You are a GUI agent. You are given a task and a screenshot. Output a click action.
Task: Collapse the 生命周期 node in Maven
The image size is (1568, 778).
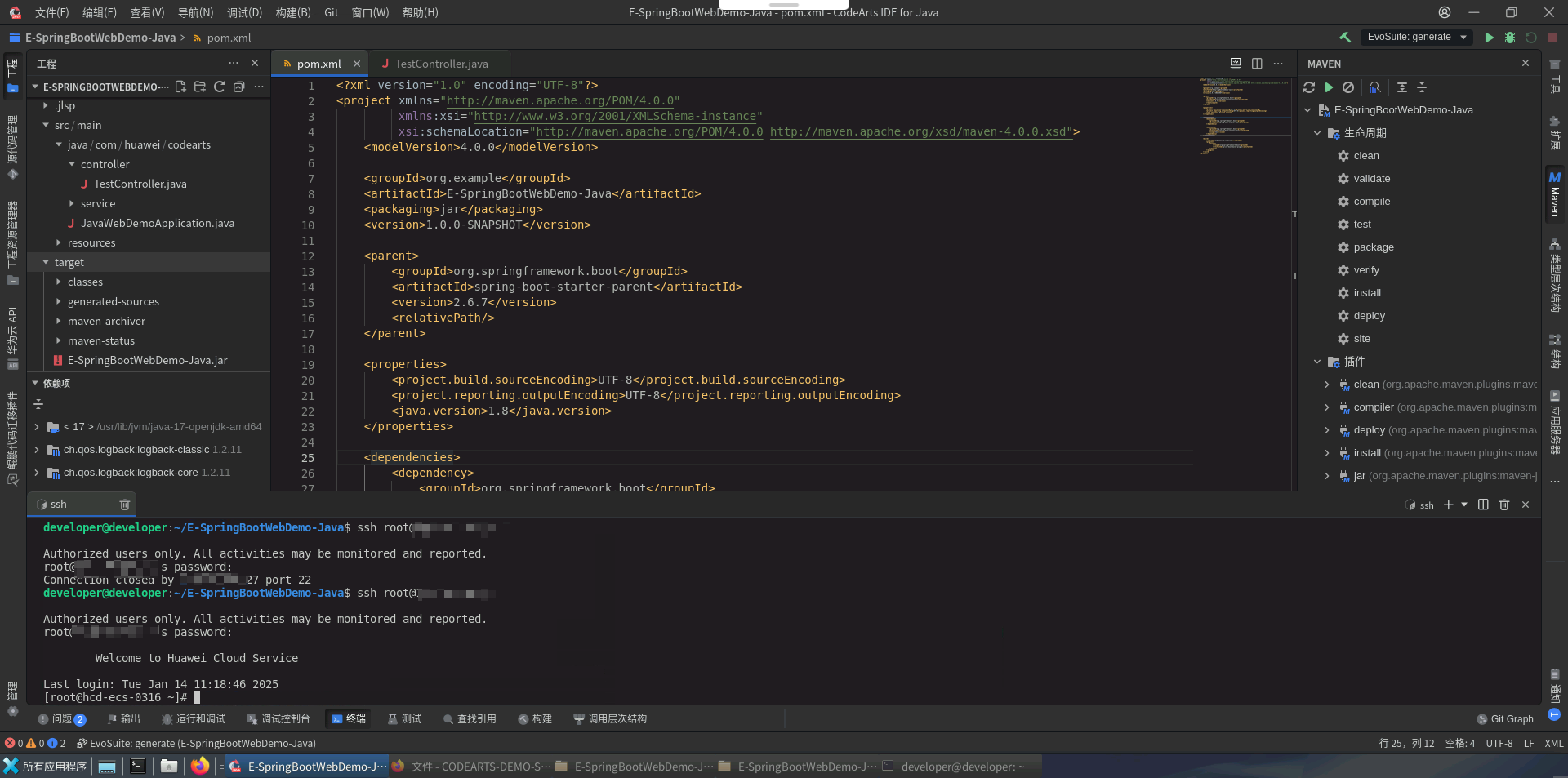(1317, 133)
